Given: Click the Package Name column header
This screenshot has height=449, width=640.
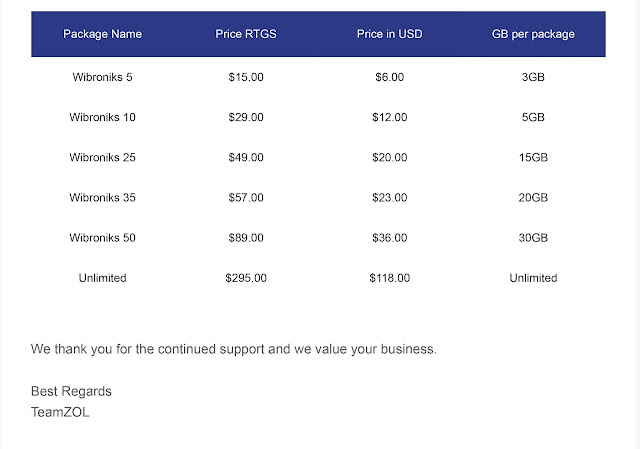Looking at the screenshot, I should click(x=102, y=34).
